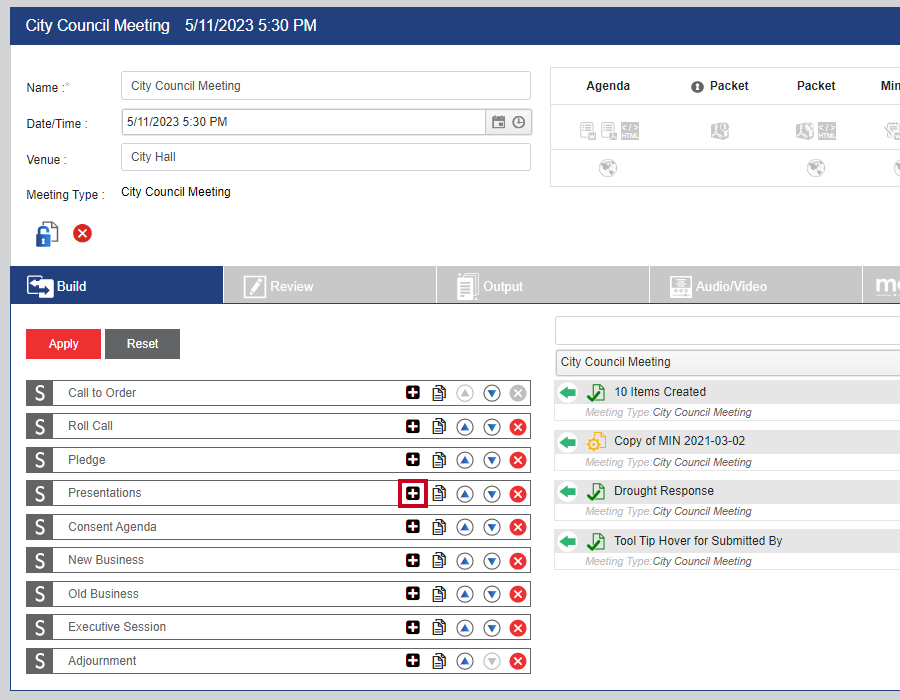Click the Apply button

(63, 344)
